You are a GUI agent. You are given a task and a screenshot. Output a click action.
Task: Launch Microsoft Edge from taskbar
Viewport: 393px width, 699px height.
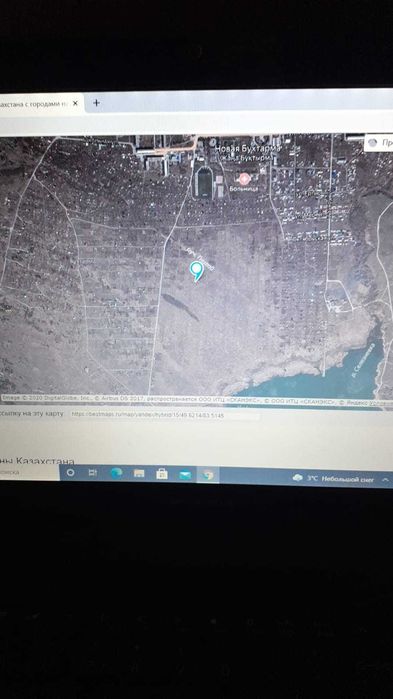tap(116, 473)
